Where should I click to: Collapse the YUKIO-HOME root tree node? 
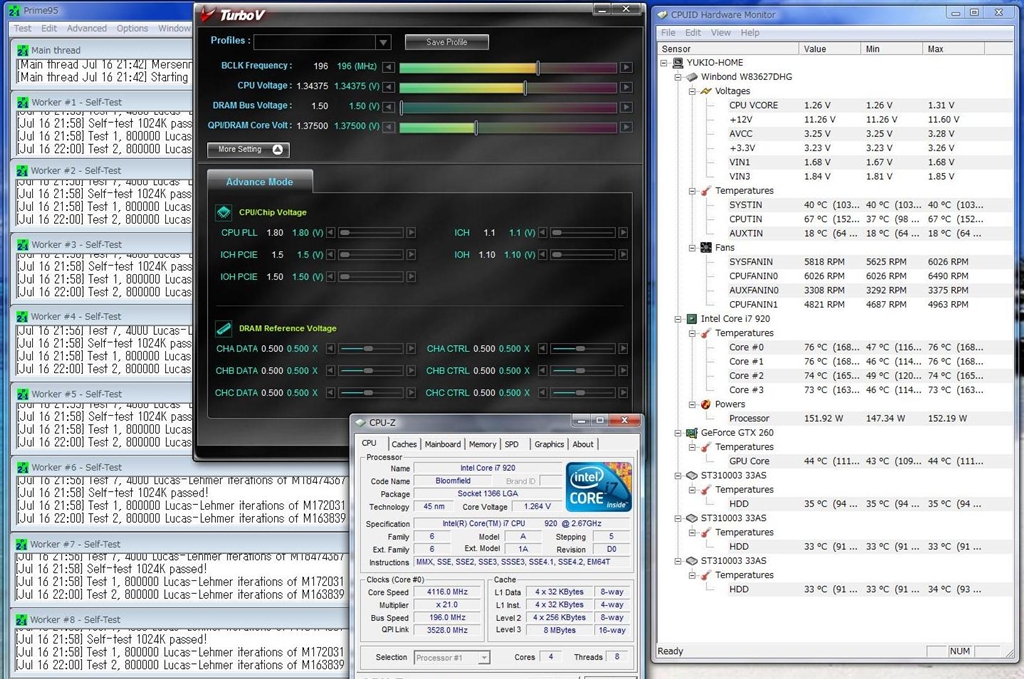pyautogui.click(x=665, y=63)
